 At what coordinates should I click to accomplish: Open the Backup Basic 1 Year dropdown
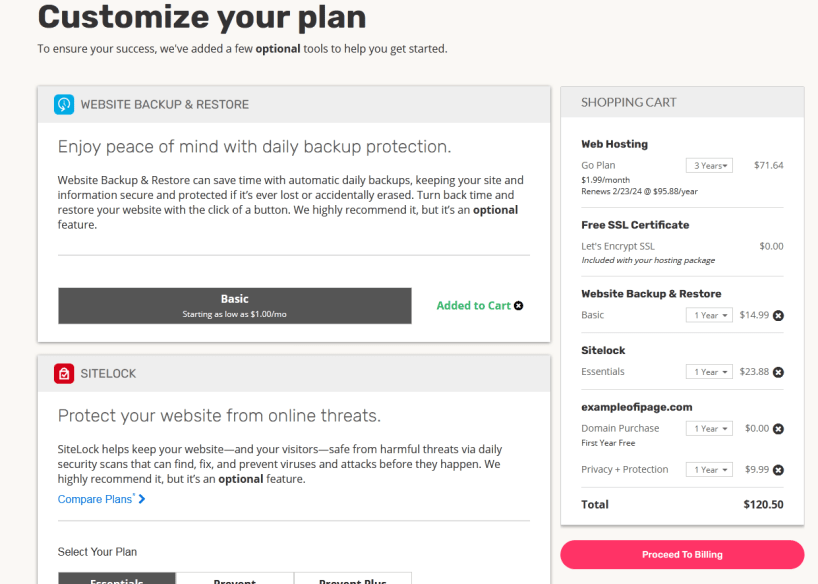click(x=709, y=315)
